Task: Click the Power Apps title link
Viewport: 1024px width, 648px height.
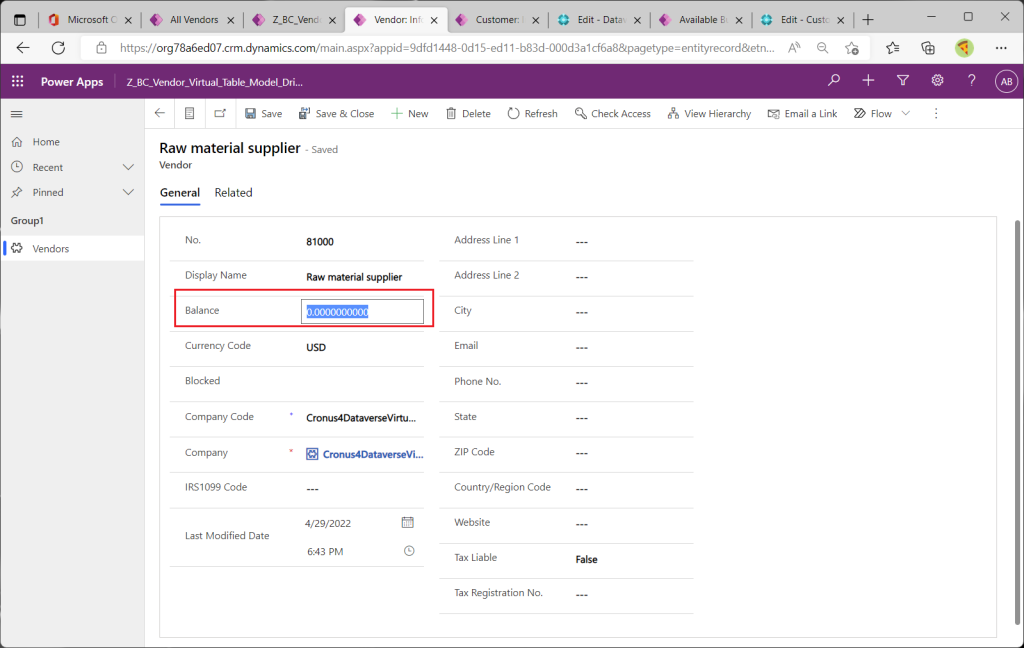Action: (72, 82)
